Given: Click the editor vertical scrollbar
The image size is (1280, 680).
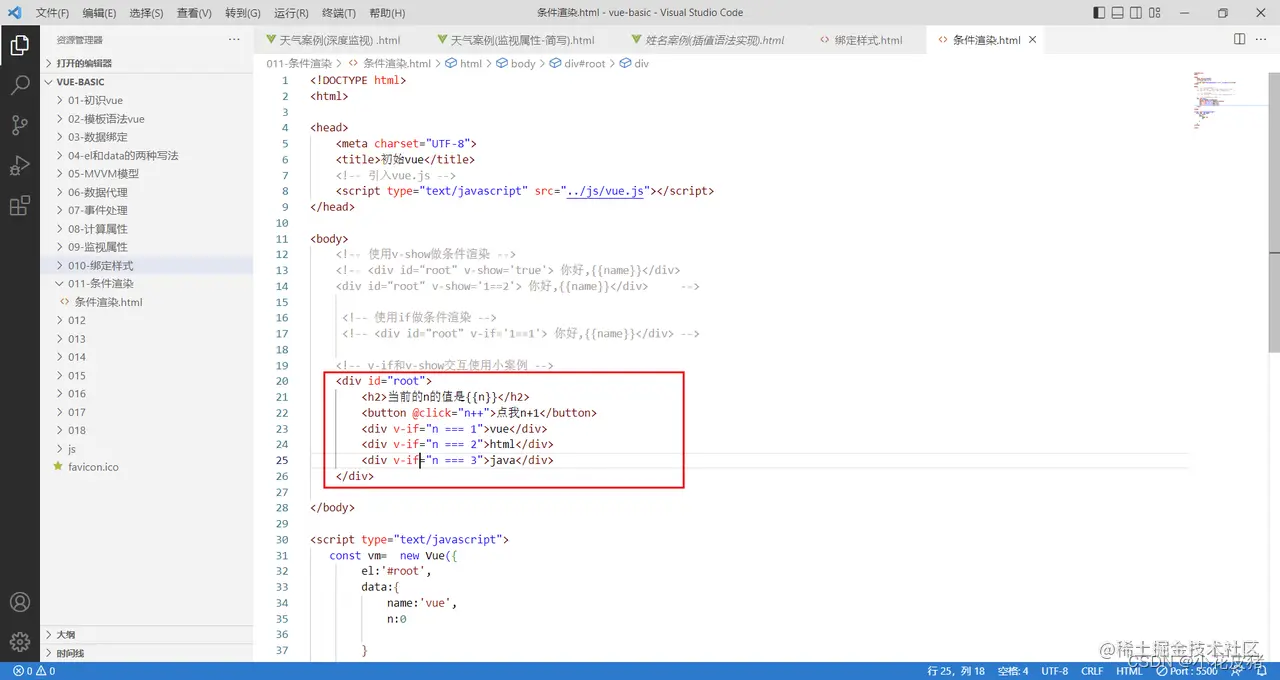Looking at the screenshot, I should (x=1274, y=212).
